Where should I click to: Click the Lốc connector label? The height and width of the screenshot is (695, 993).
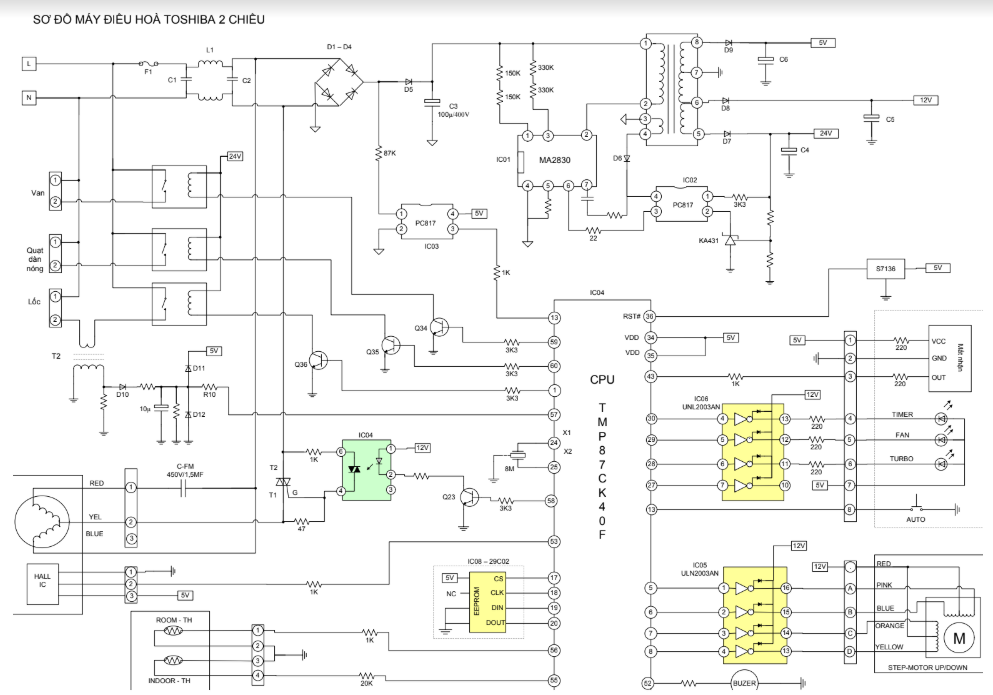pos(34,302)
